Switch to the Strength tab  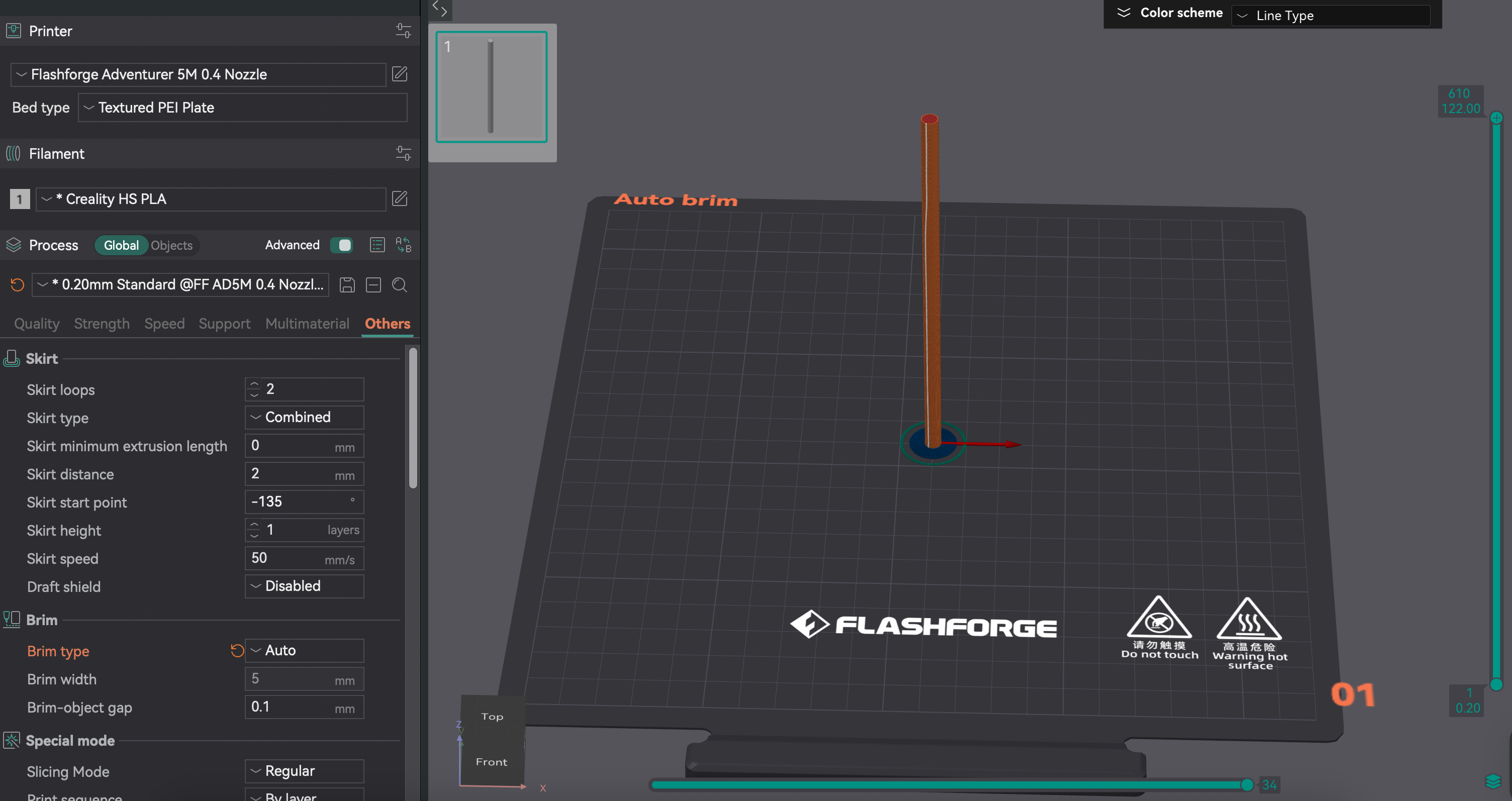pos(102,323)
